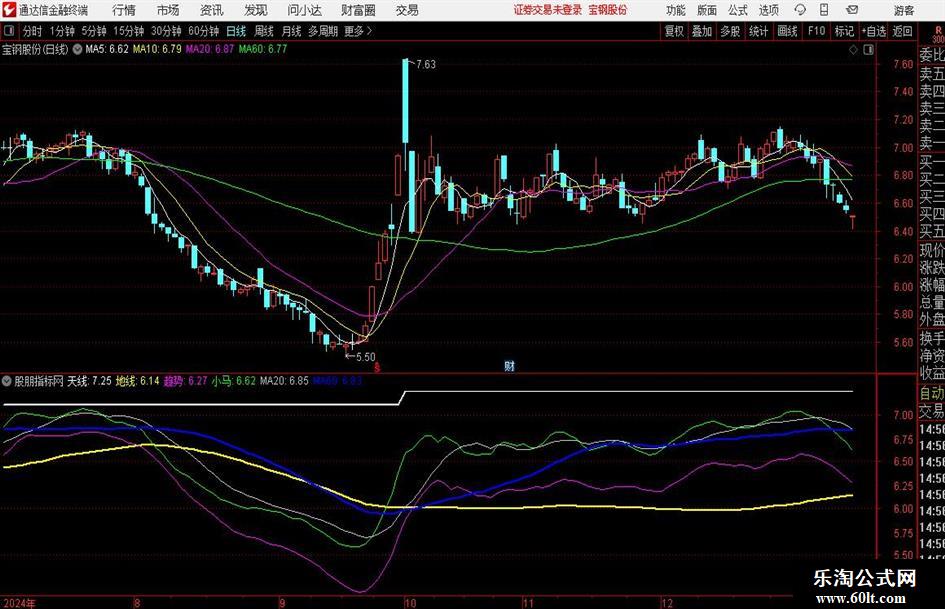
Task: Click the MA10: 6.79 label
Action: tap(157, 49)
